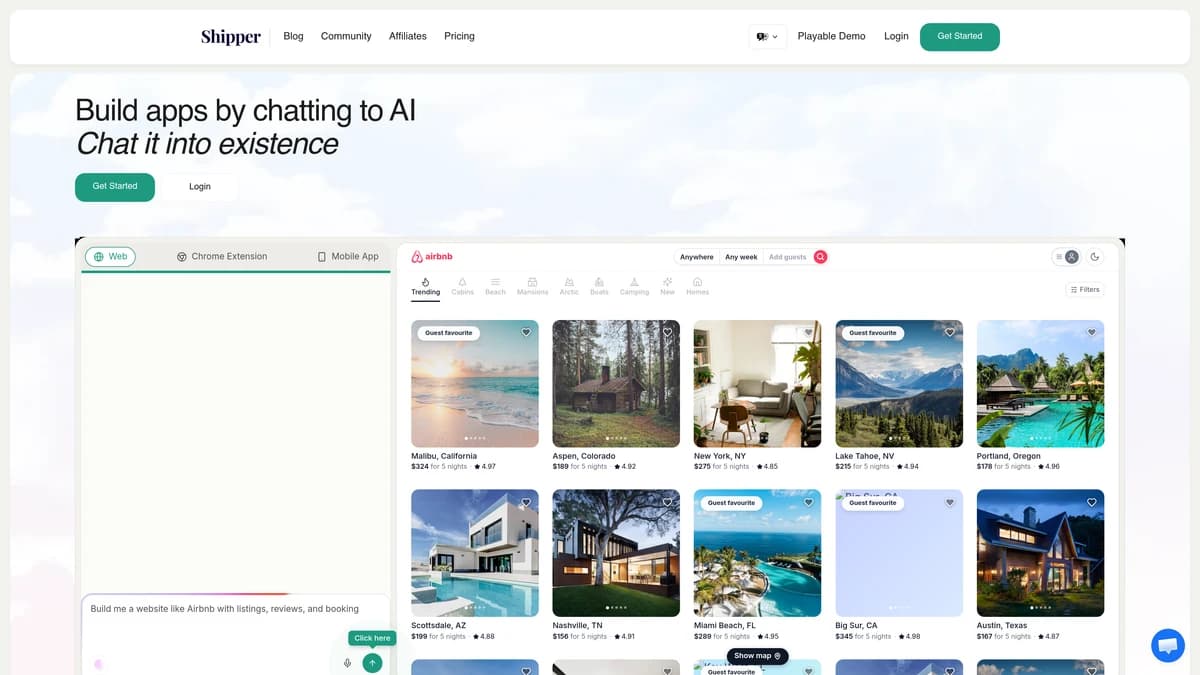The height and width of the screenshot is (675, 1200).
Task: Click the Show map button
Action: click(x=757, y=656)
